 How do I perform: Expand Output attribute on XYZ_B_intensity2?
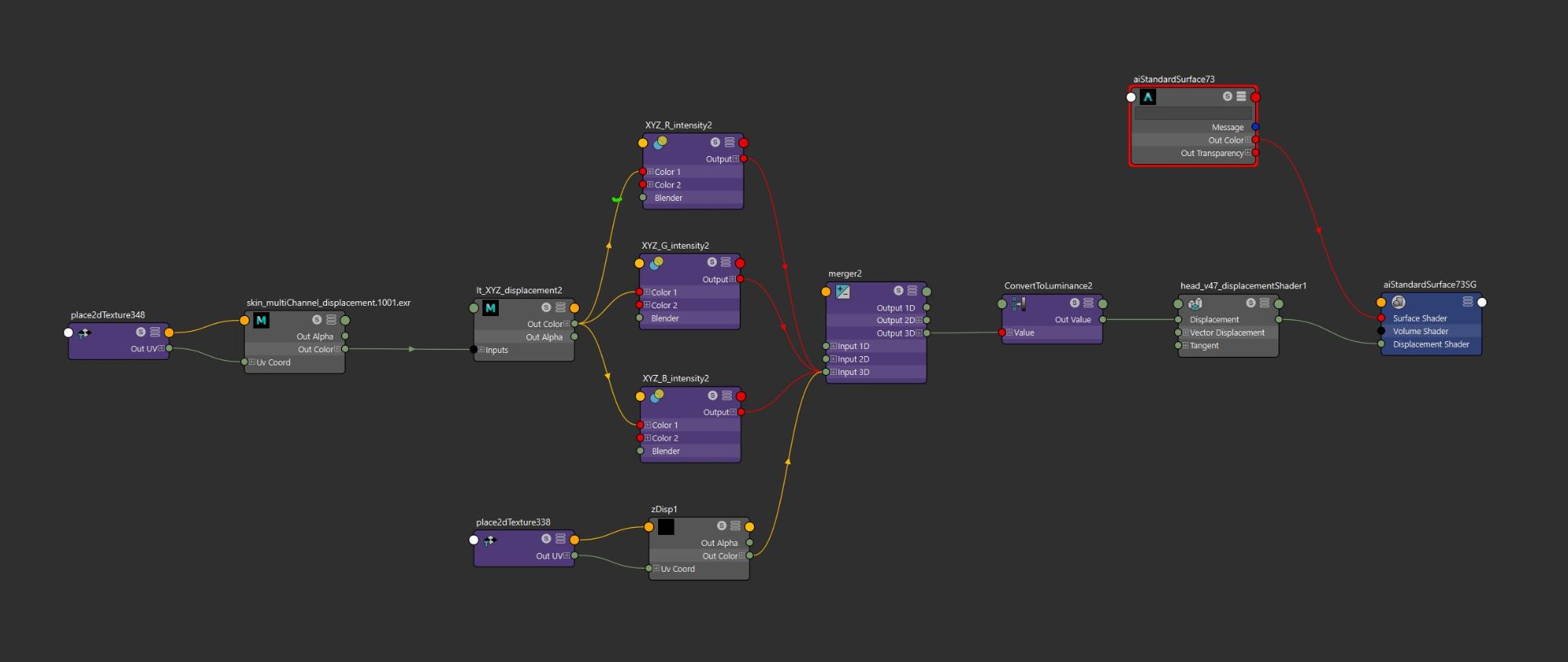coord(733,412)
